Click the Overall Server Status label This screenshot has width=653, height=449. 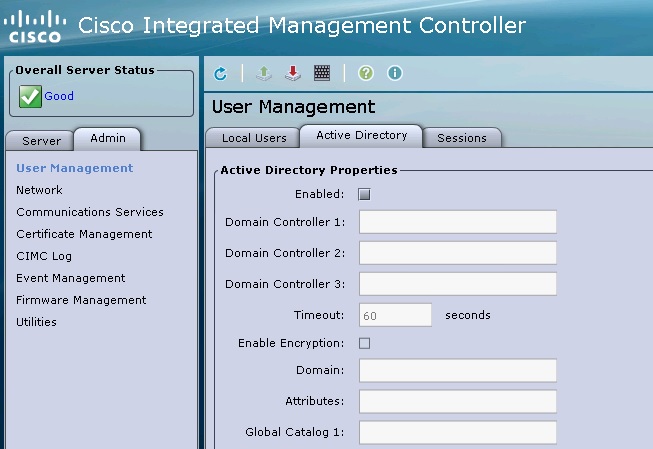[85, 70]
